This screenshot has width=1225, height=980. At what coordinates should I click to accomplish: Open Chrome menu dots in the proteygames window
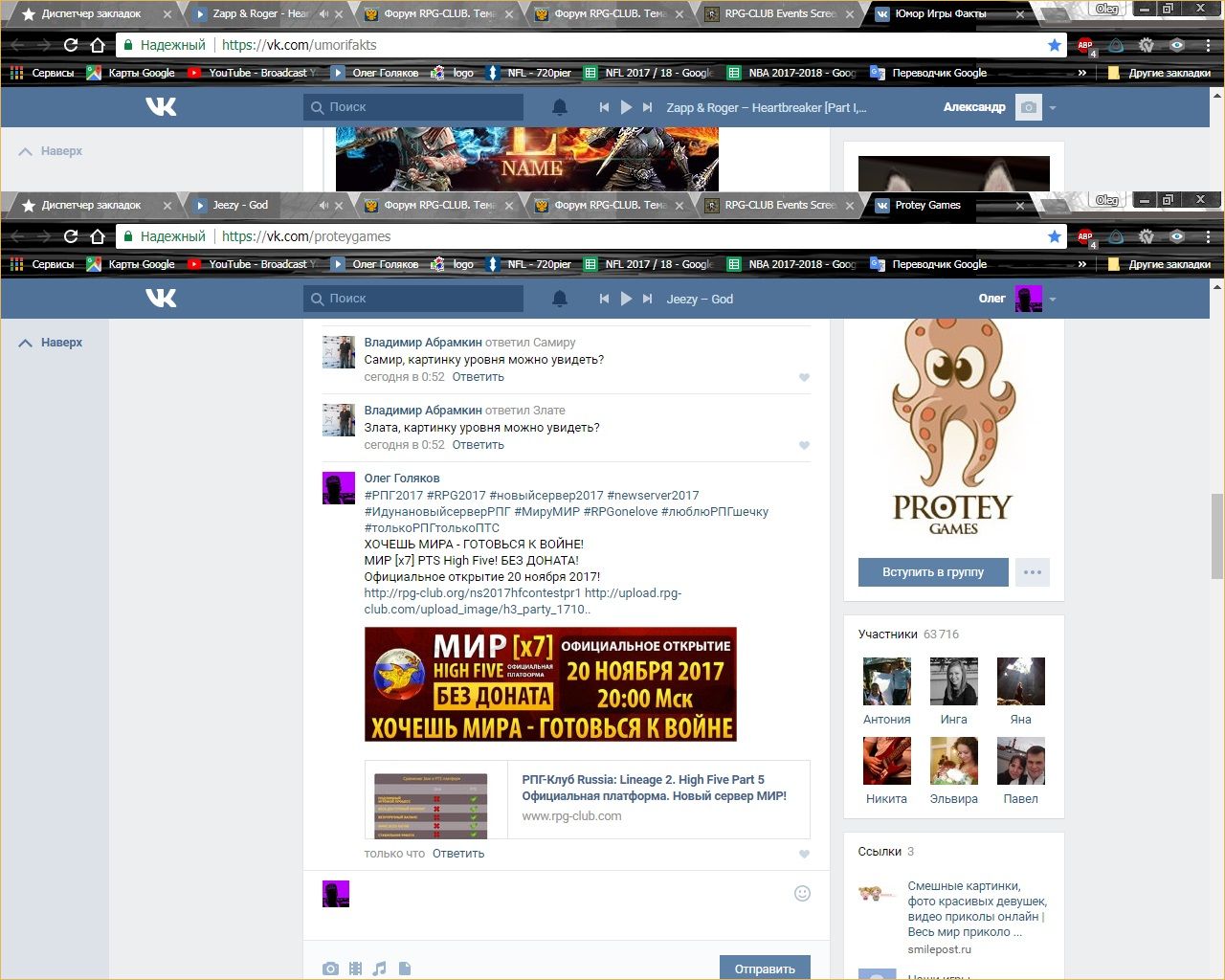[1208, 236]
